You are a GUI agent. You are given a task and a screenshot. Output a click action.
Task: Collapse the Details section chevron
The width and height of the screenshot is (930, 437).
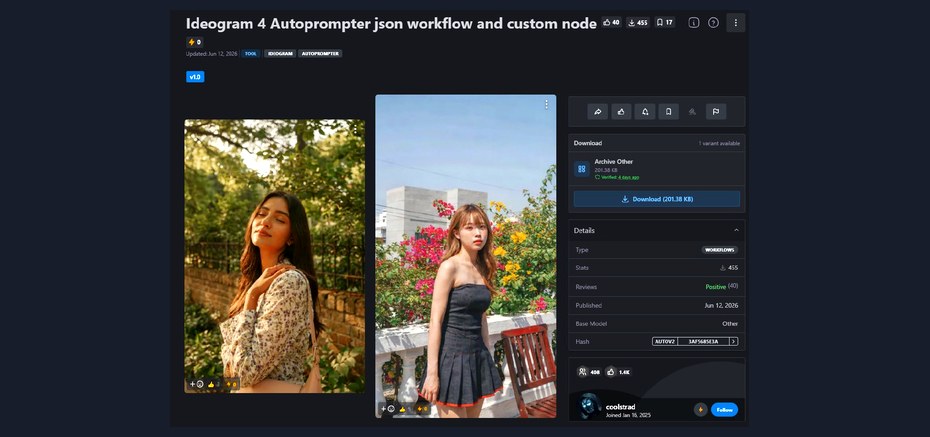click(736, 230)
